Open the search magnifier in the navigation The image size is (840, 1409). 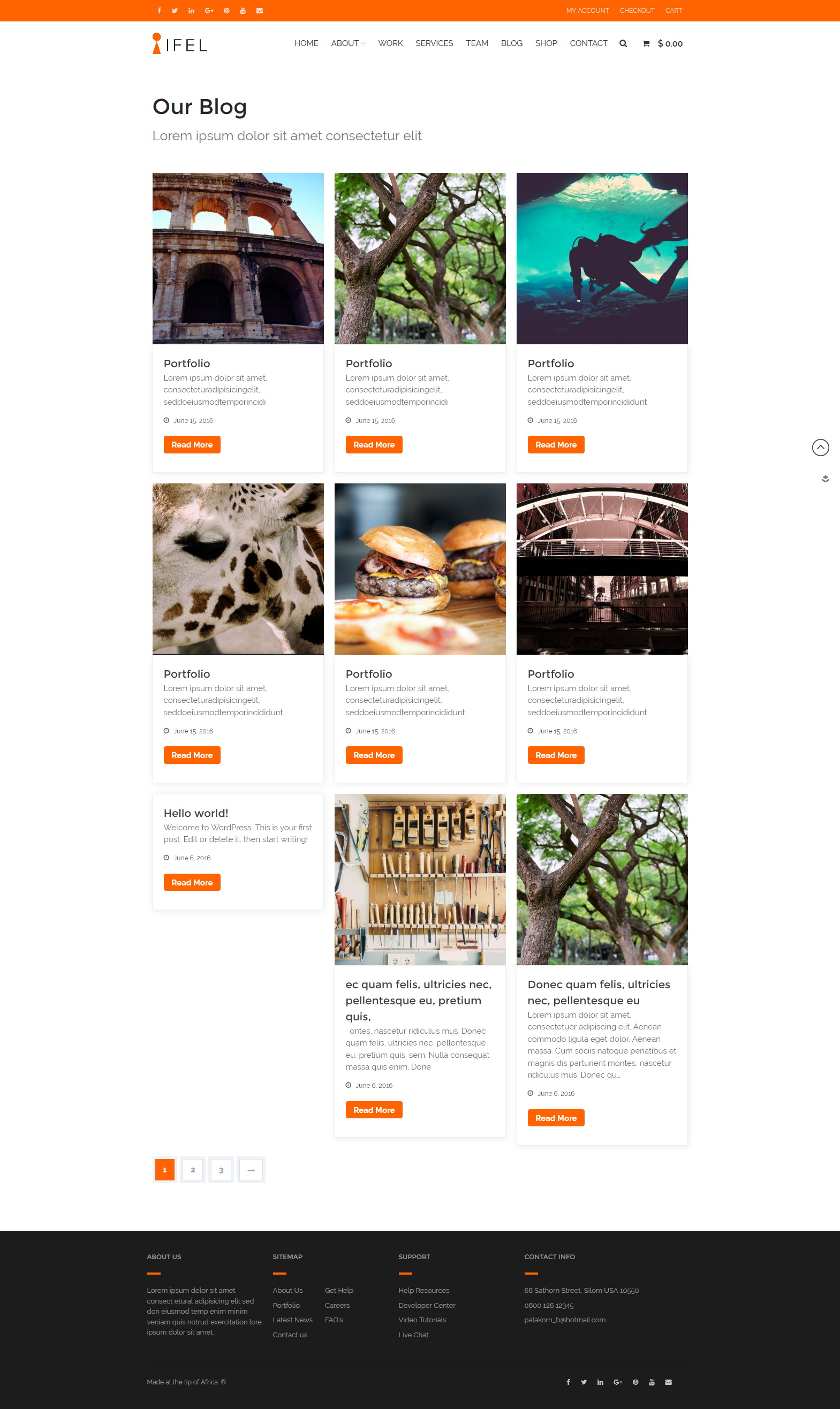point(623,43)
